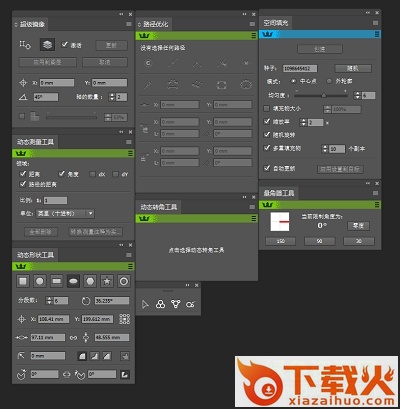400x409 pixels.
Task: Switch to the 动态转角工具 tab
Action: (159, 207)
